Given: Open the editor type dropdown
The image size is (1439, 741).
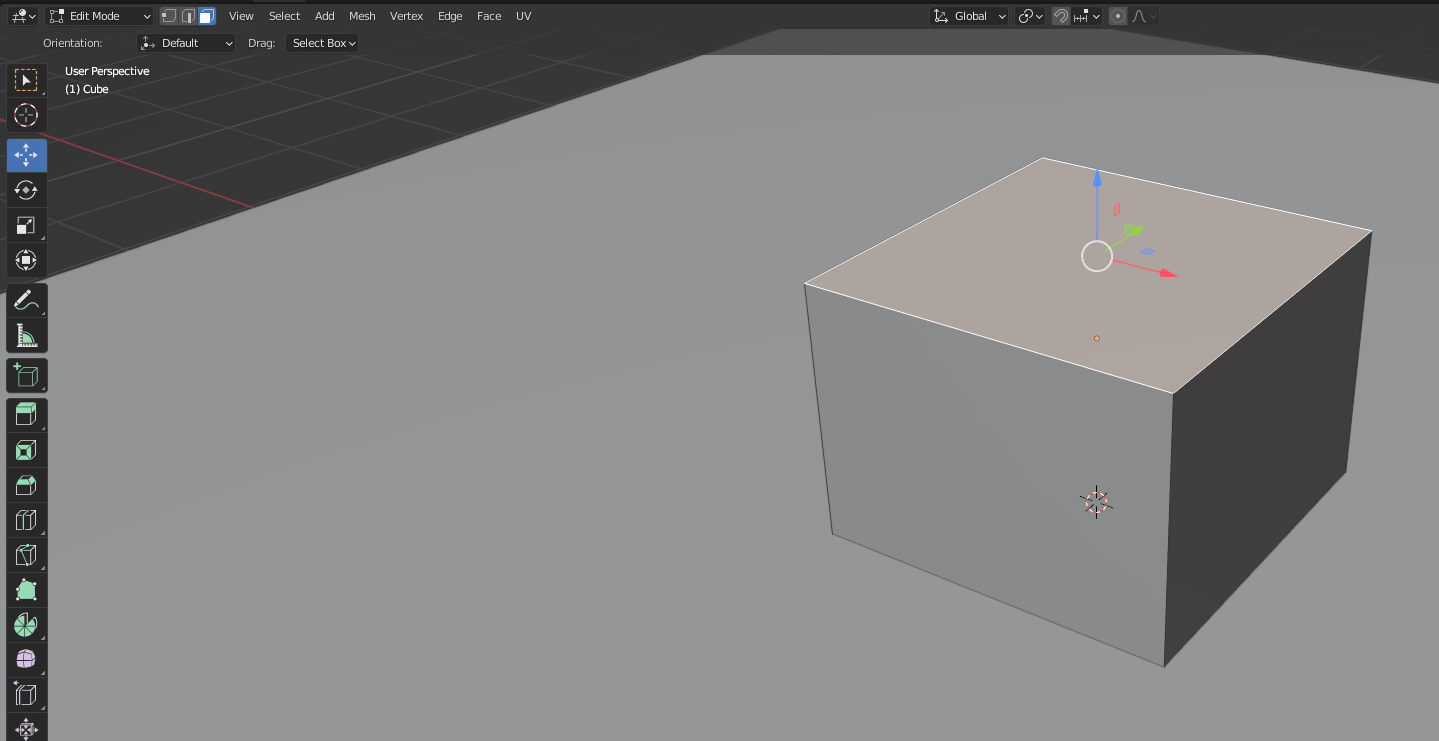Looking at the screenshot, I should (23, 16).
